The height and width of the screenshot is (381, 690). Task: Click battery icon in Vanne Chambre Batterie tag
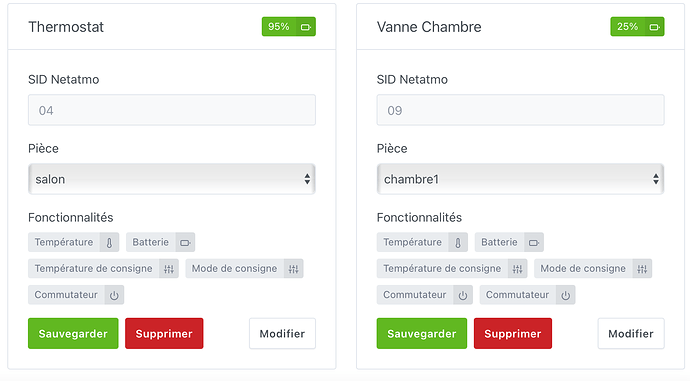coord(534,242)
